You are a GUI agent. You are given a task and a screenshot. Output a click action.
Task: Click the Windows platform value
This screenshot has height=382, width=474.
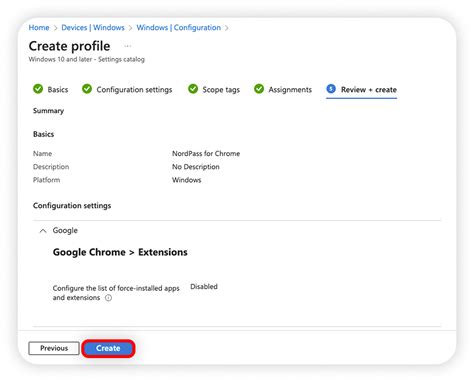[187, 180]
